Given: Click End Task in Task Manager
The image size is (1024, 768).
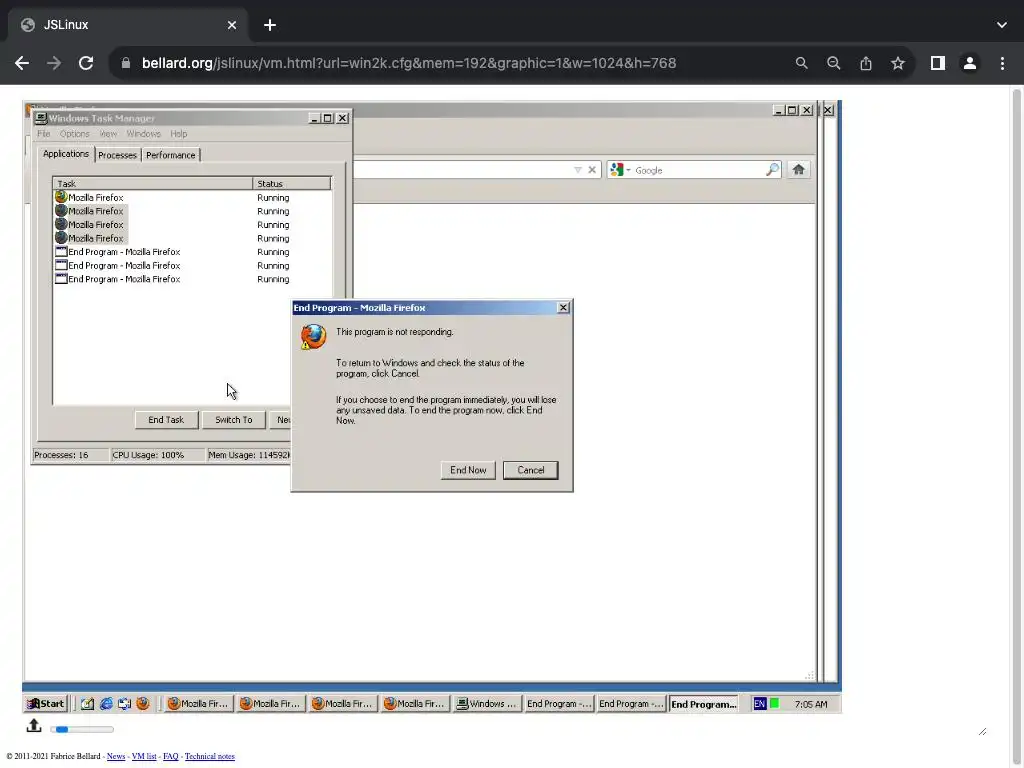Looking at the screenshot, I should click(166, 420).
